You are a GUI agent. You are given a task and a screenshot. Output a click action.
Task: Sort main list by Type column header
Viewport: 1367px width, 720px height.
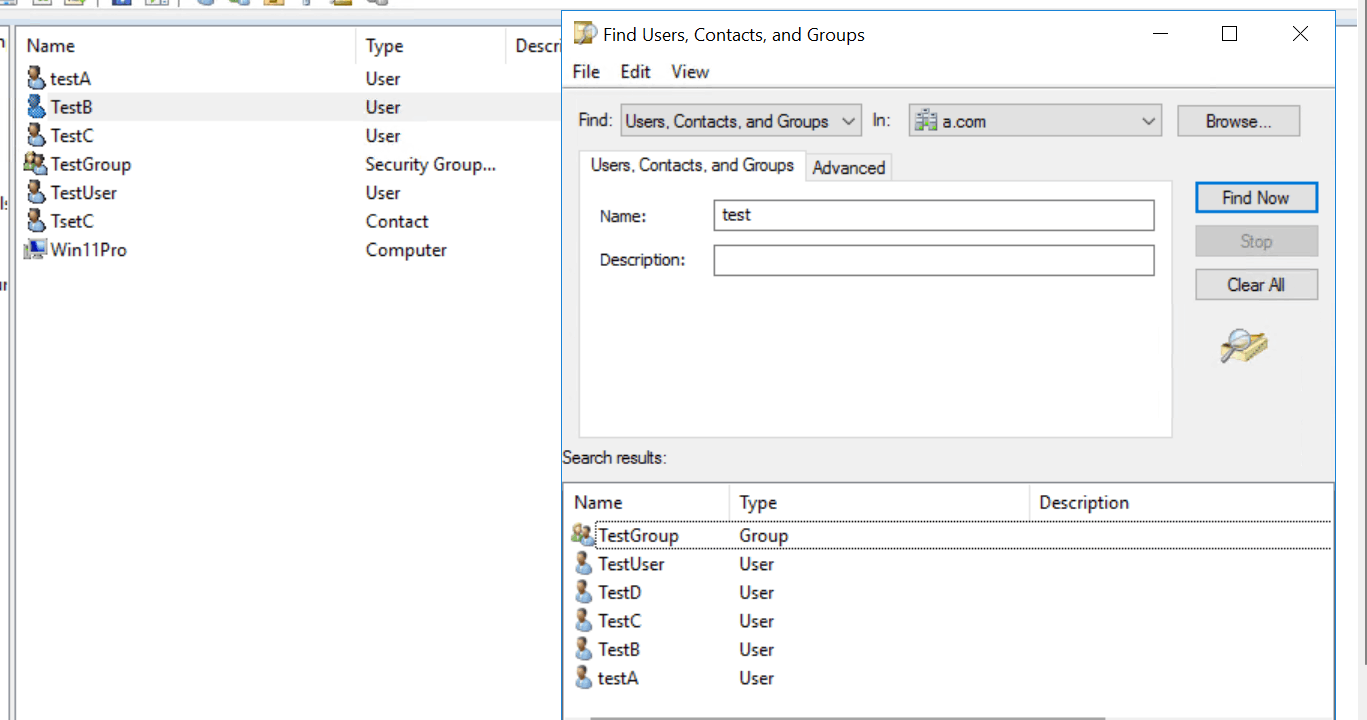tap(431, 46)
